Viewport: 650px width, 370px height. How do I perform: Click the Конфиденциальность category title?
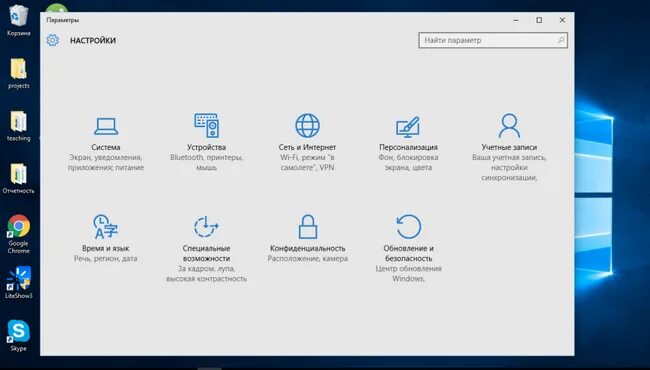(308, 248)
